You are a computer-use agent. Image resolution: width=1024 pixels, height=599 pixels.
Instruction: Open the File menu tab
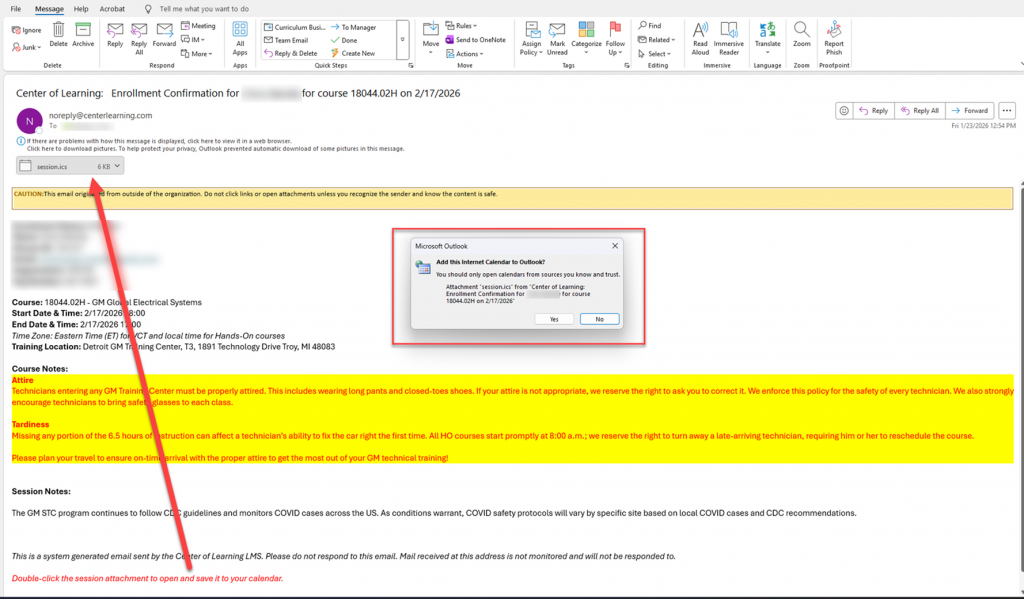pyautogui.click(x=14, y=8)
